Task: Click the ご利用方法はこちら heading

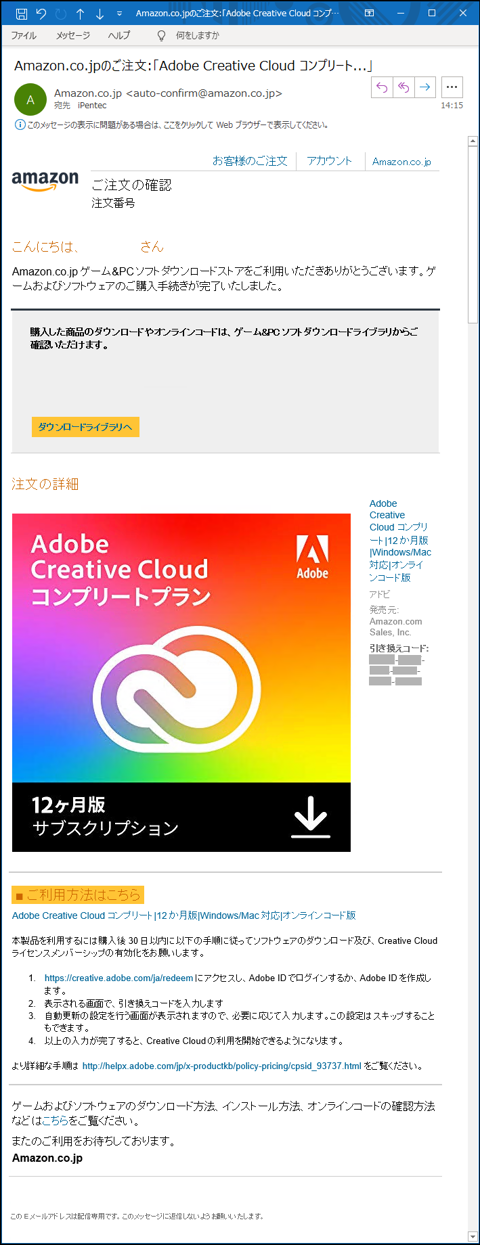Action: [x=78, y=894]
